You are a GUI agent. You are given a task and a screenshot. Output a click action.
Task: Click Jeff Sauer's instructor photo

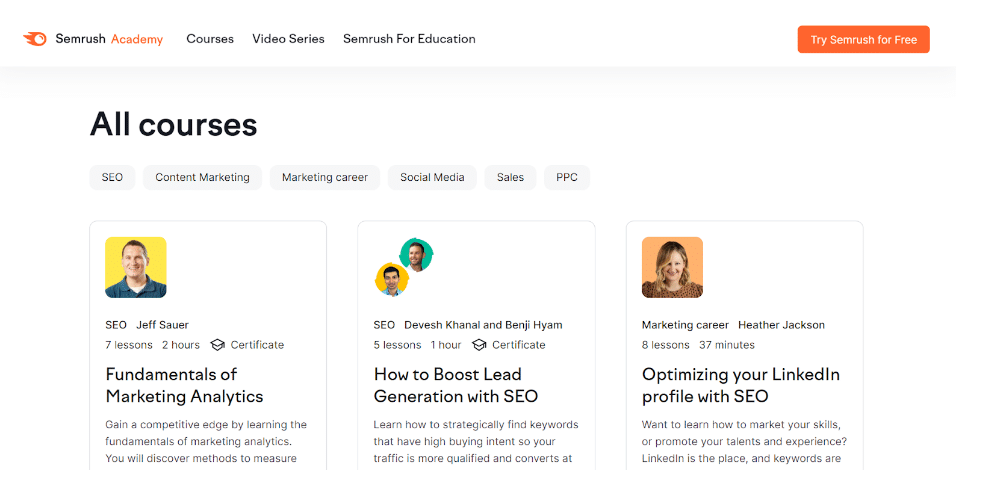136,267
